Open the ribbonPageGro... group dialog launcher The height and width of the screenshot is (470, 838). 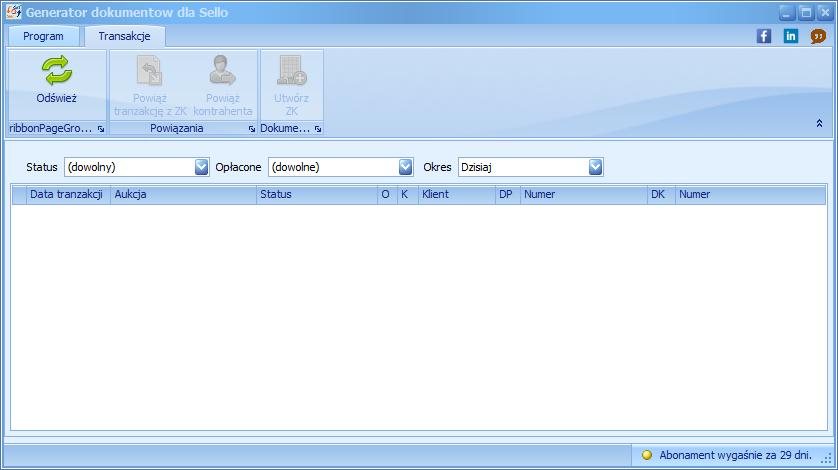coord(101,129)
